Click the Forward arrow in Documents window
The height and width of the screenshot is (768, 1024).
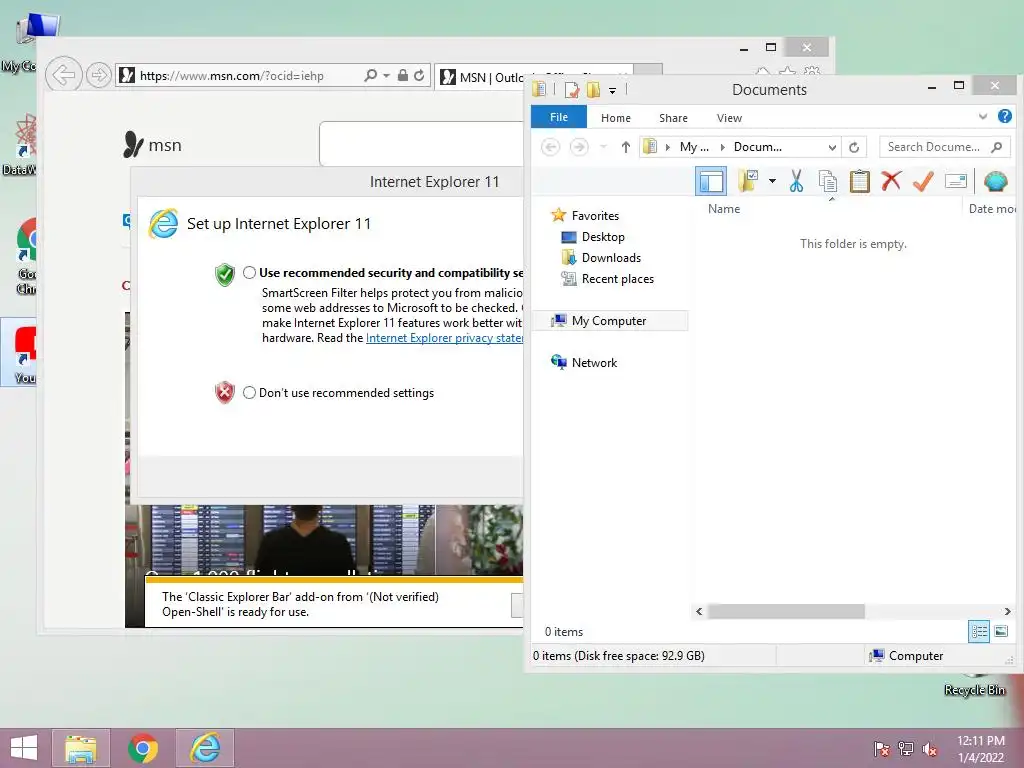[x=579, y=147]
